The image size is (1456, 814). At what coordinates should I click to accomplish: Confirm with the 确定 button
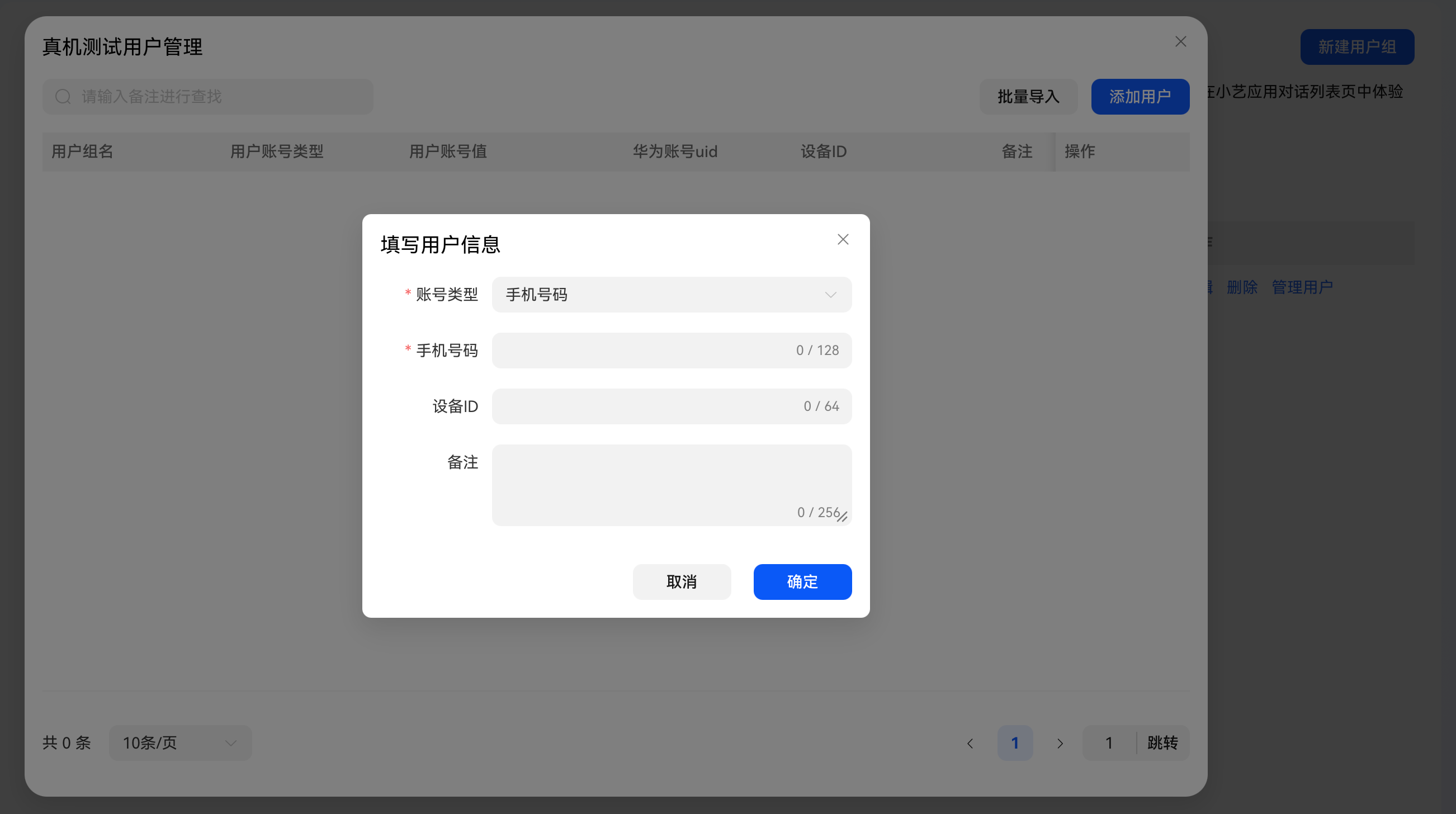pos(802,581)
